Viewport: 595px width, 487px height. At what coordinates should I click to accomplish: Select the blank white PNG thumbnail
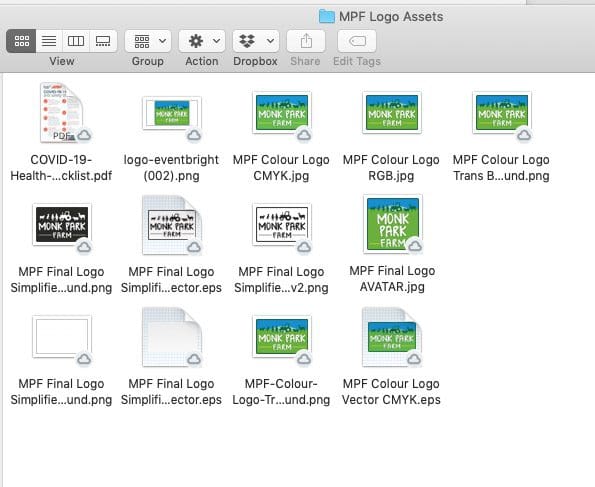(x=62, y=336)
